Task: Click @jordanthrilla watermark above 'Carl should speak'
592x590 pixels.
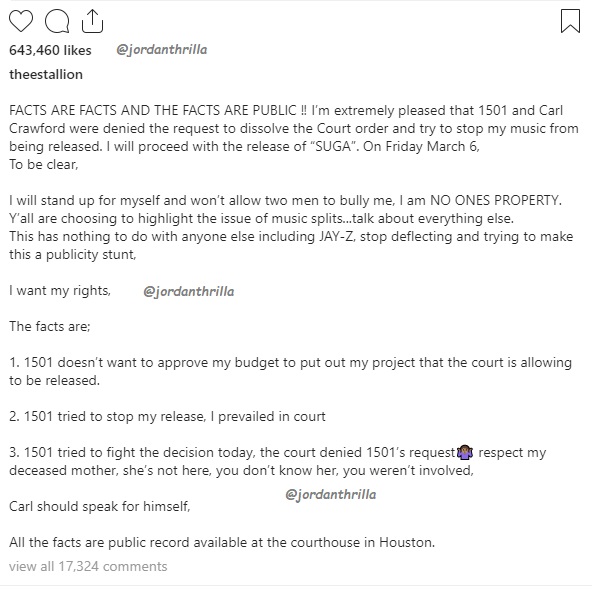Action: (x=331, y=494)
